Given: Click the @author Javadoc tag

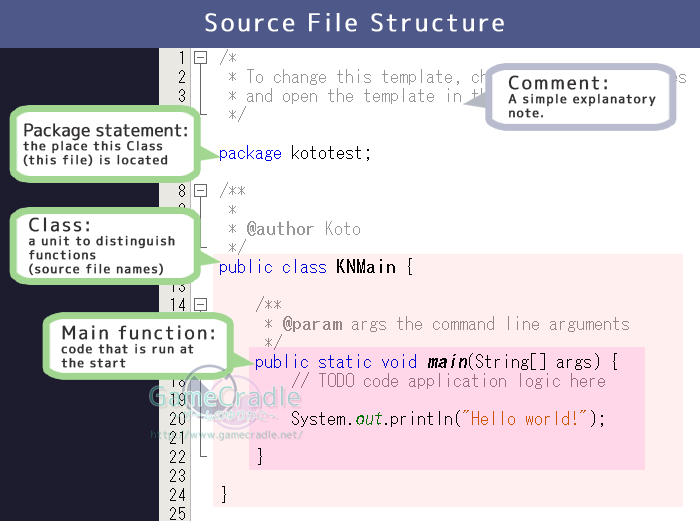Looking at the screenshot, I should coord(280,229).
